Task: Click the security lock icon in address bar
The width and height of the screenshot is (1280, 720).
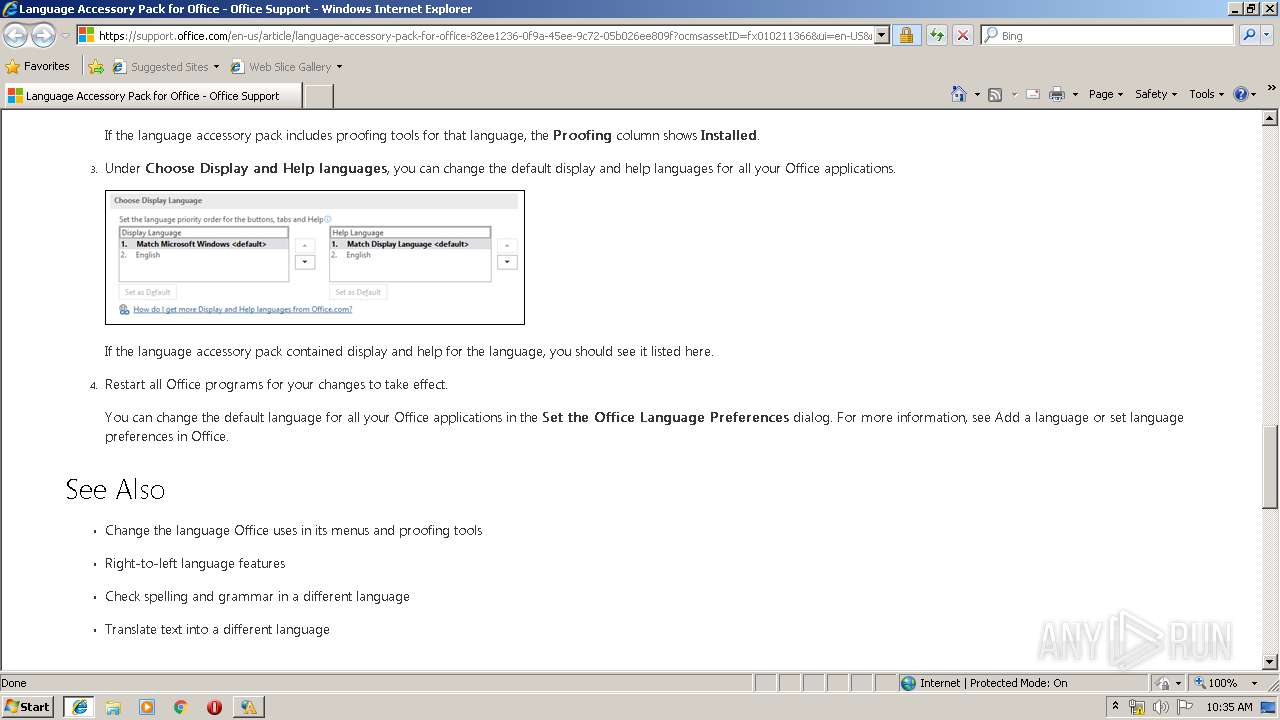Action: point(906,36)
